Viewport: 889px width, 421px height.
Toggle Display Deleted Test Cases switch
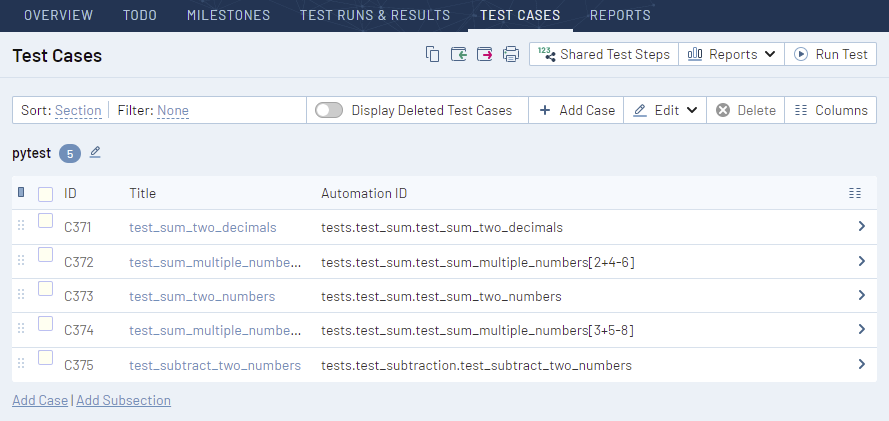tap(329, 110)
